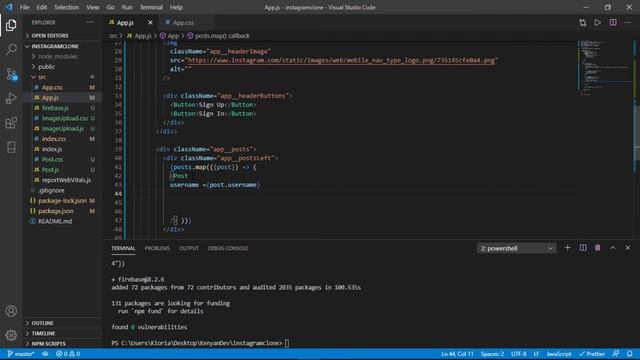Viewport: 640px width, 360px height.
Task: Kill terminal with the trash icon
Action: [x=598, y=248]
